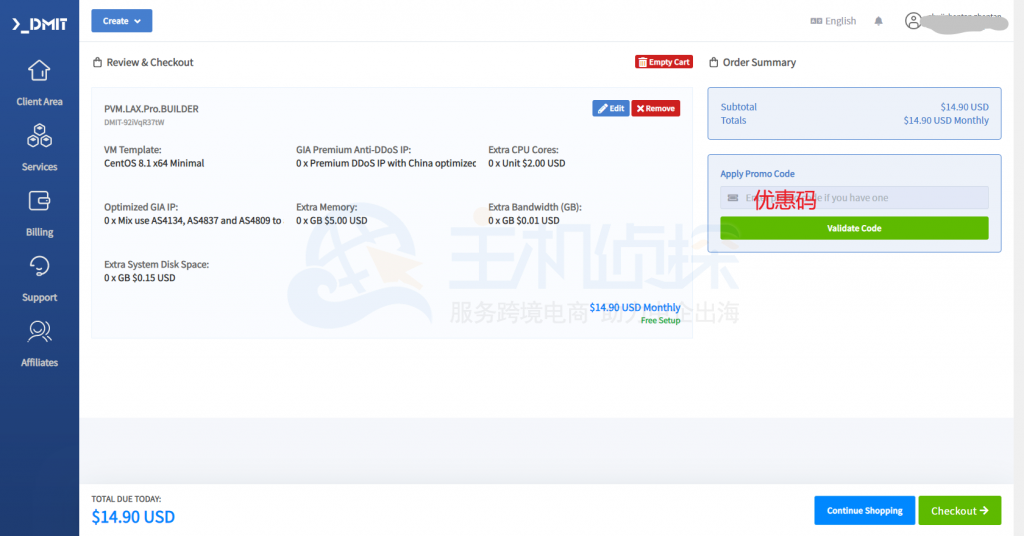1024x536 pixels.
Task: Switch language via English selector
Action: pos(833,21)
